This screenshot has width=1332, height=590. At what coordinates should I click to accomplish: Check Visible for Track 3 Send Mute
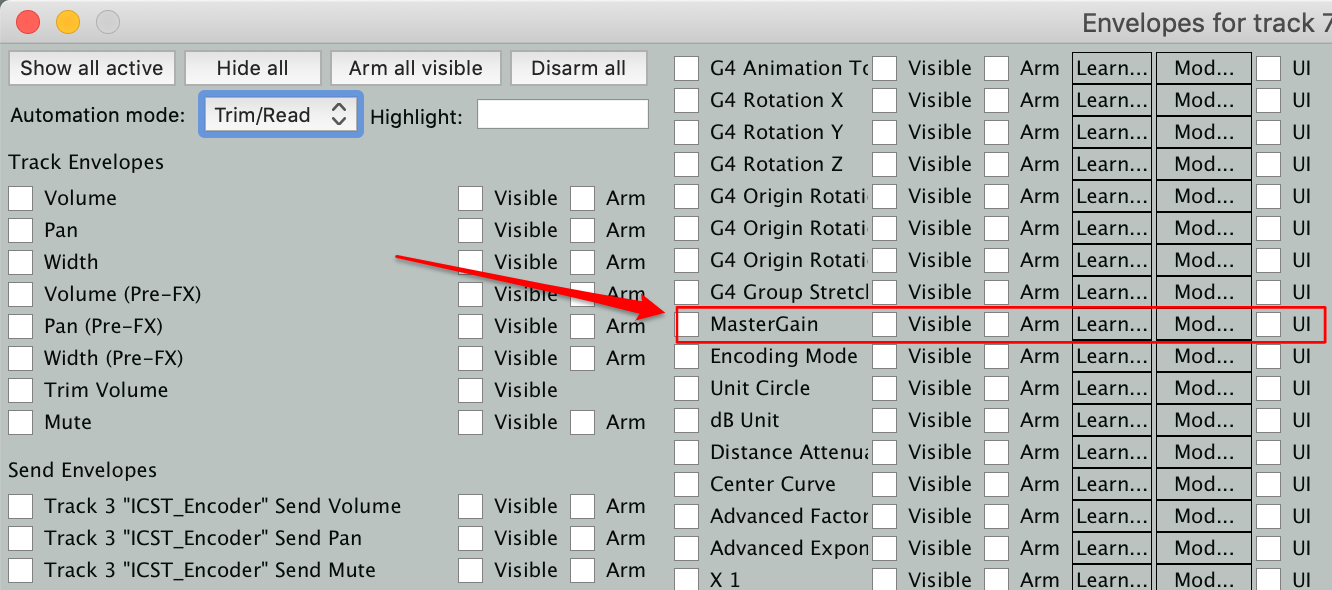click(471, 570)
